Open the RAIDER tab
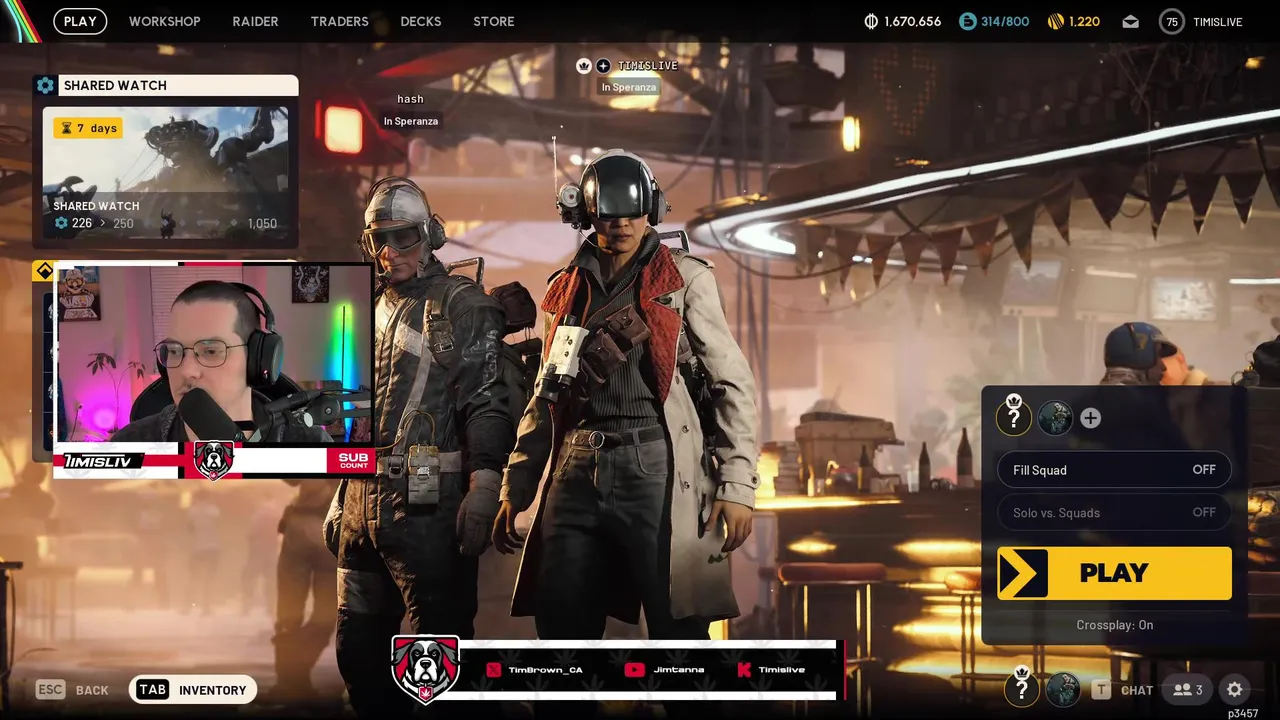The height and width of the screenshot is (720, 1280). tap(255, 21)
